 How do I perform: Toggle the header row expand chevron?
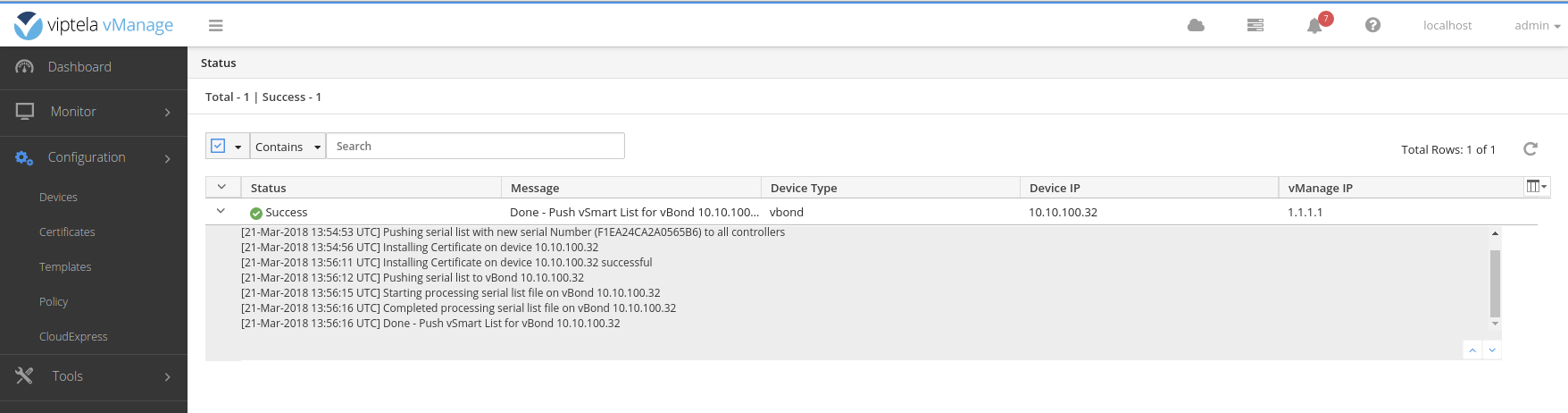click(221, 187)
